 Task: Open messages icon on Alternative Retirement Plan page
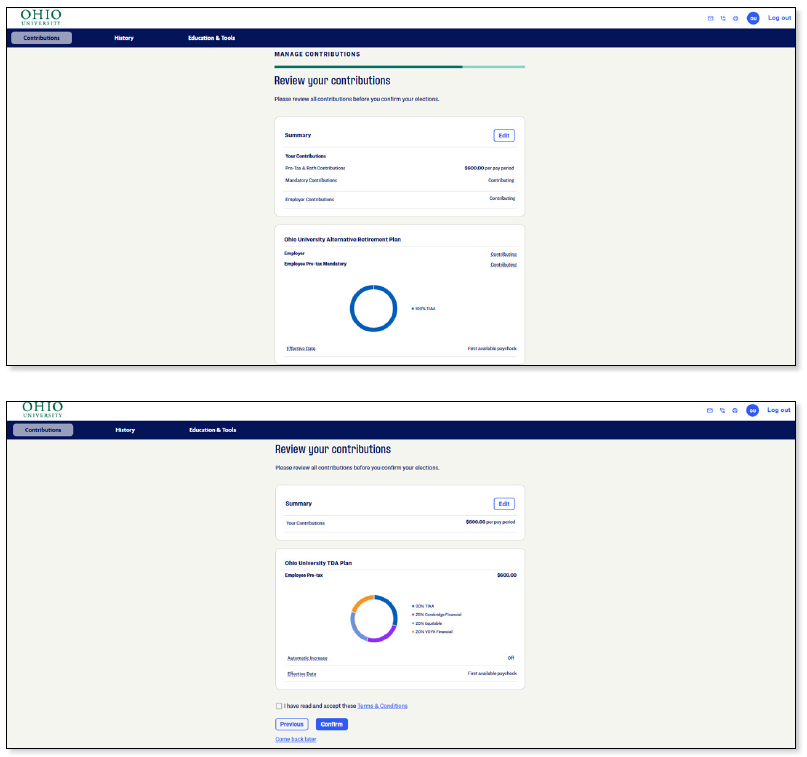click(x=710, y=18)
